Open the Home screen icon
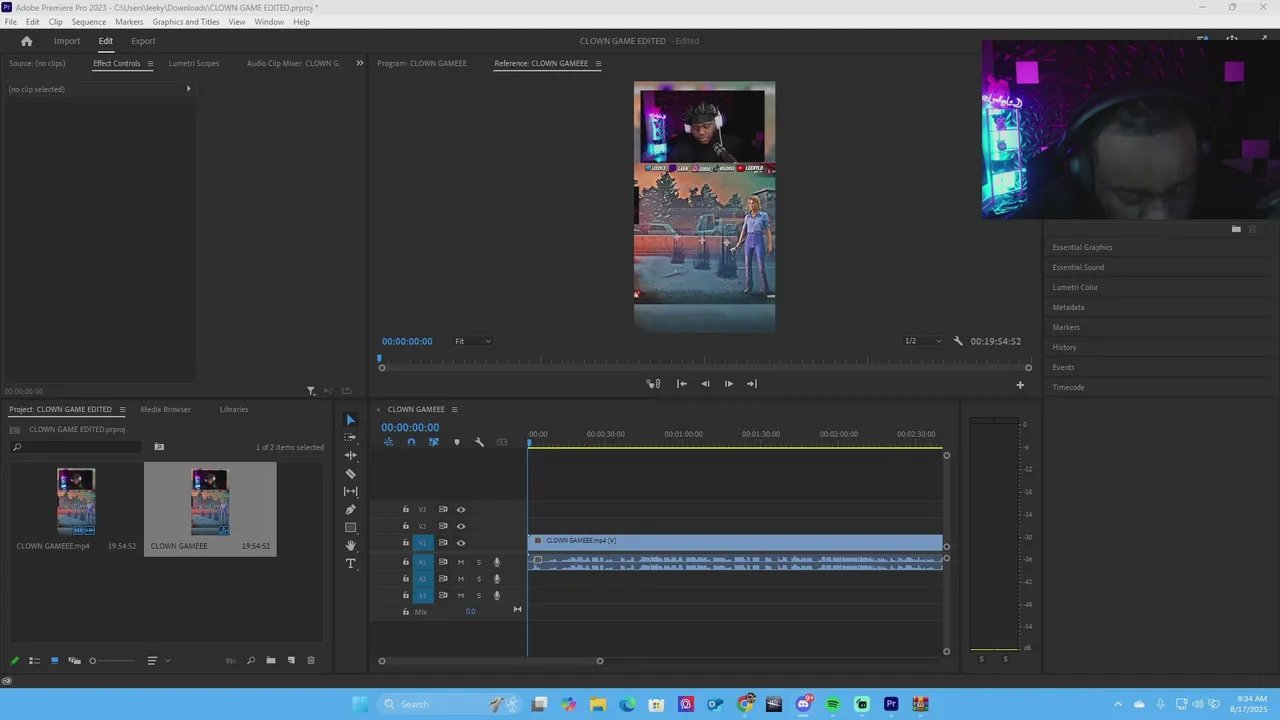Viewport: 1280px width, 720px height. click(x=27, y=41)
